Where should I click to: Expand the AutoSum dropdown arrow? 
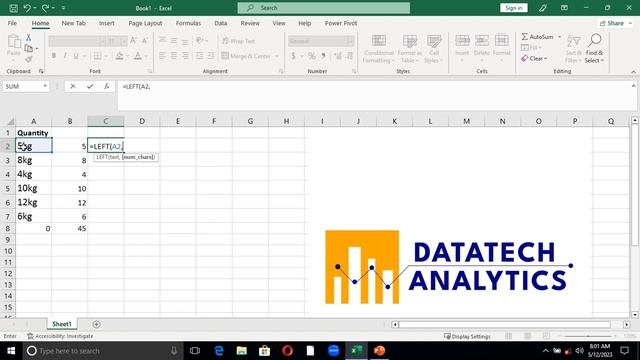coord(559,37)
